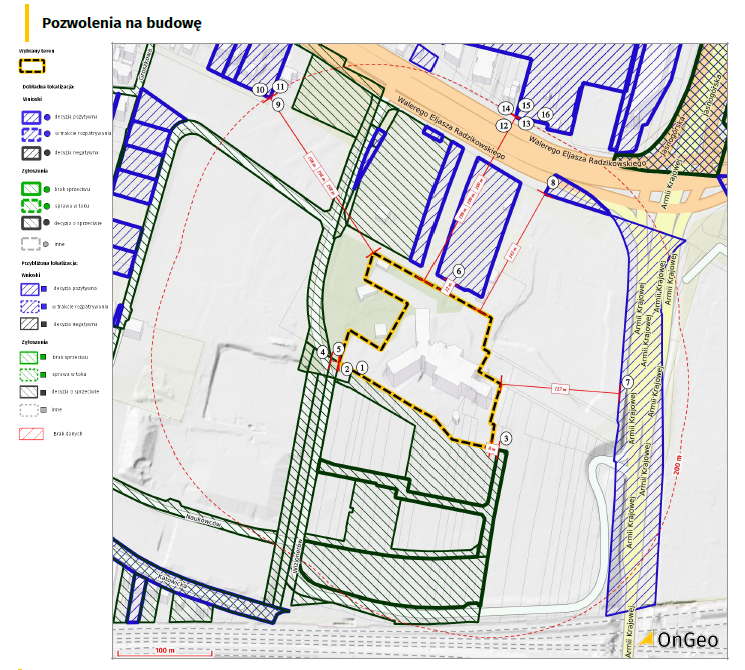Click numbered marker 3 on the map
Screen dimensions: 745x670
506,438
